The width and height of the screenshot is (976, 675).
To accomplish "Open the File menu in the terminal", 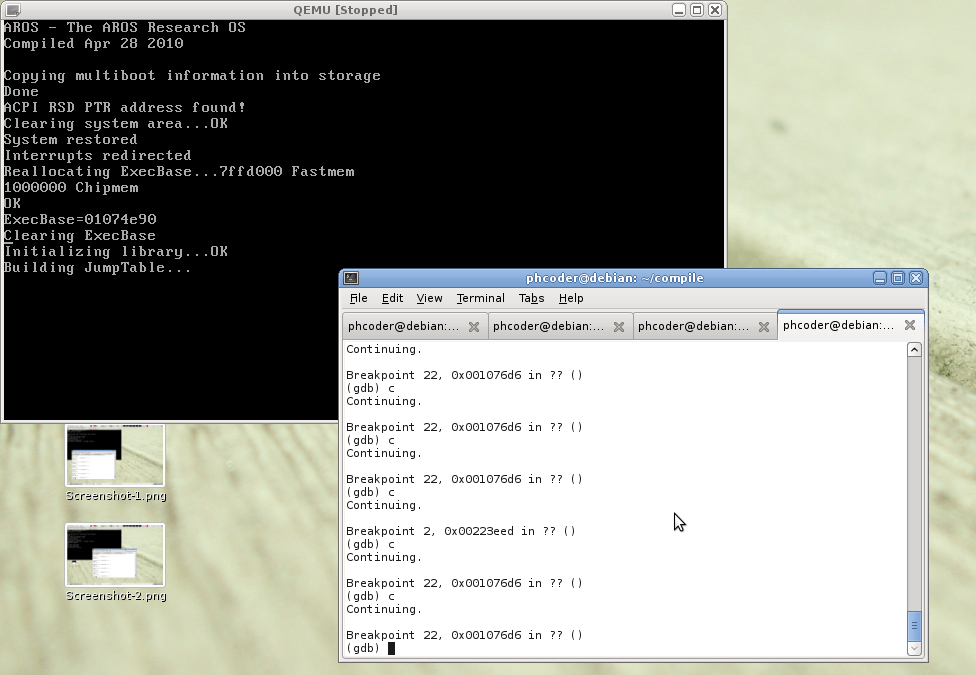I will tap(358, 298).
